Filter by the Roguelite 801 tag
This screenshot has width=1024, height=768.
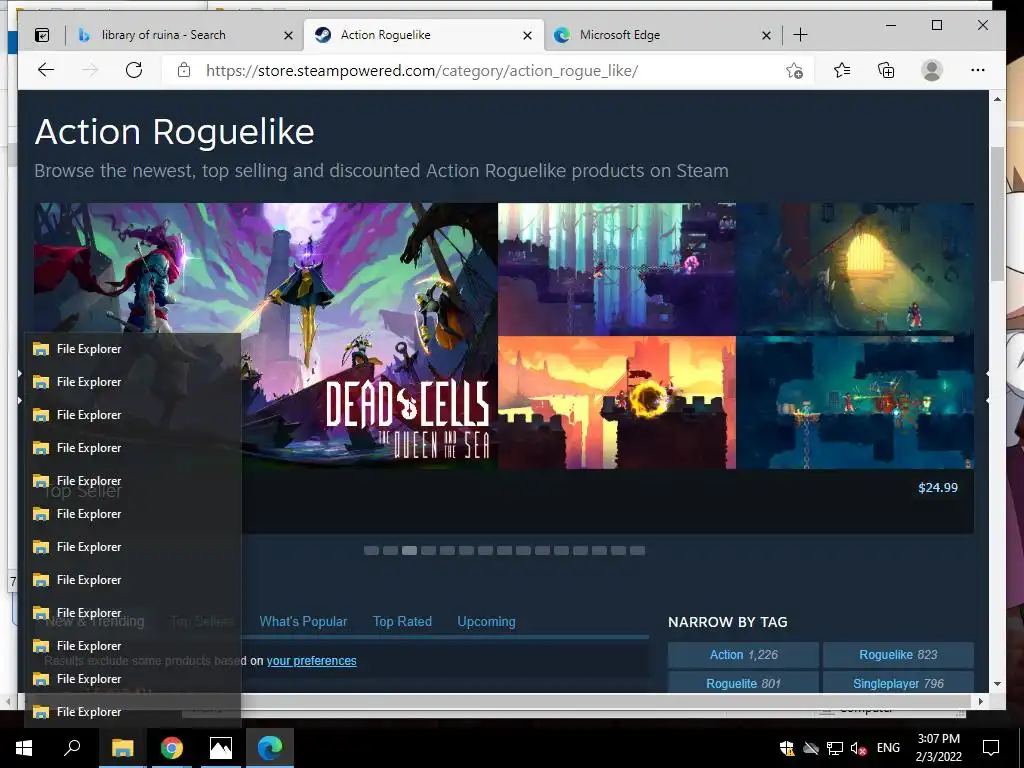tap(743, 682)
